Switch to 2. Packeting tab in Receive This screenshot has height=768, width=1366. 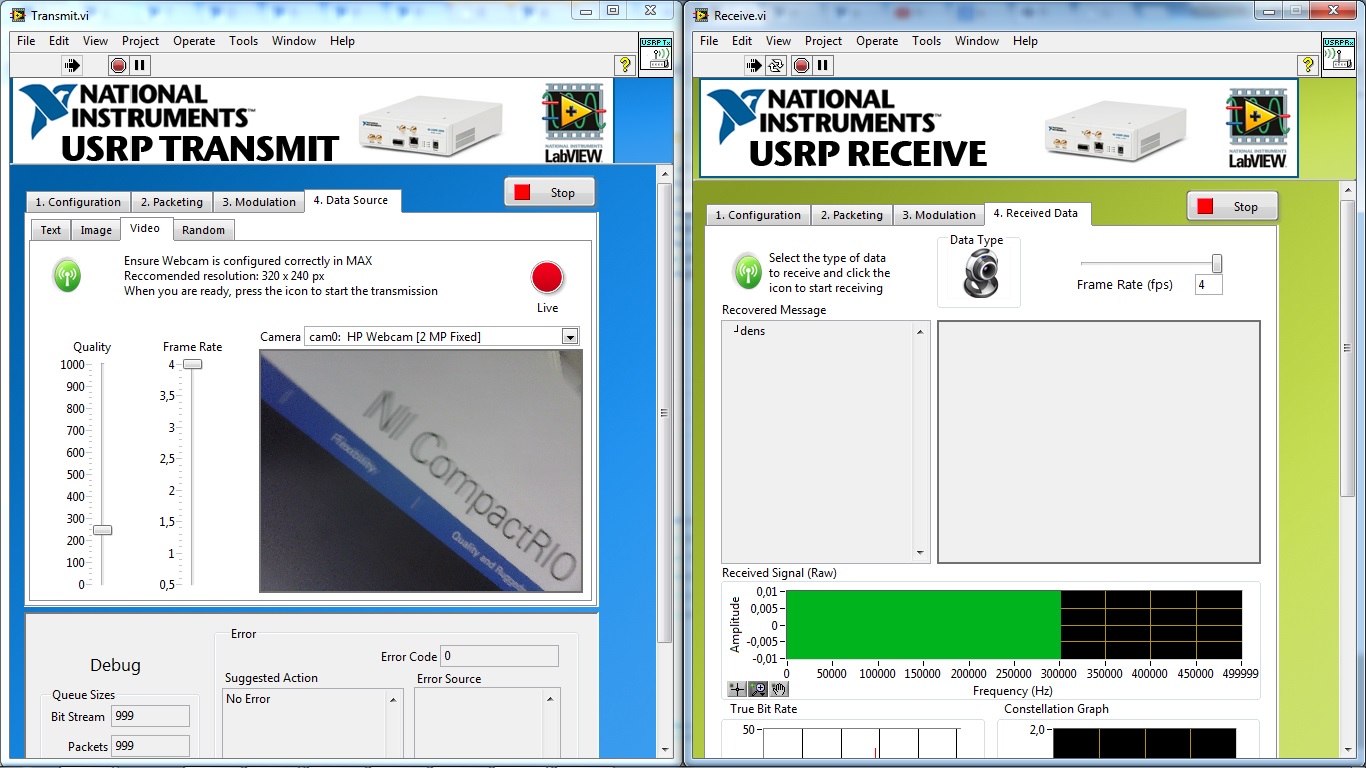pyautogui.click(x=851, y=215)
